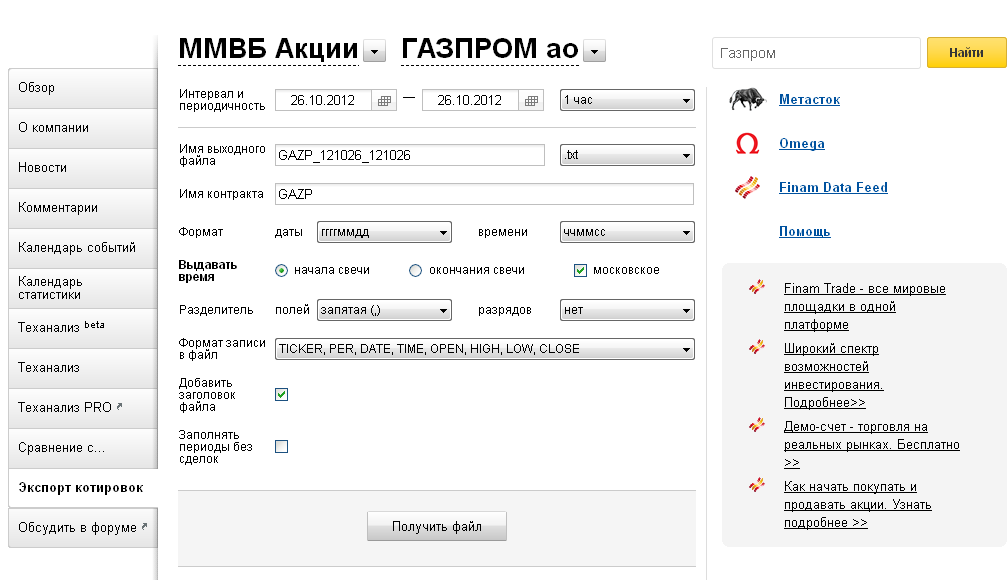
Task: Select the окончания свечи radio button
Action: [x=416, y=270]
